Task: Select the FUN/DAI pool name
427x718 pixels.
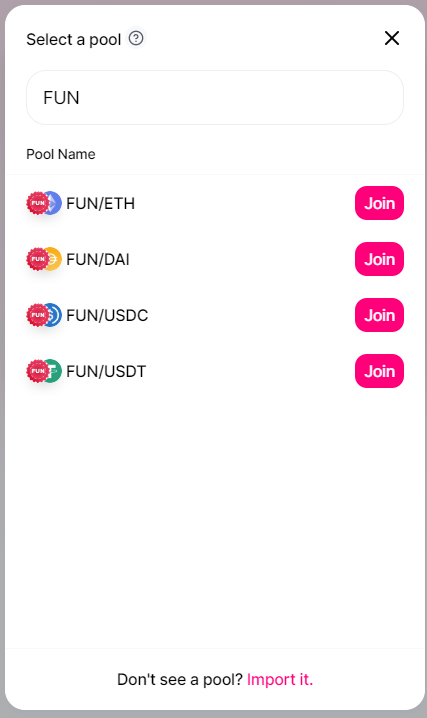Action: [98, 259]
